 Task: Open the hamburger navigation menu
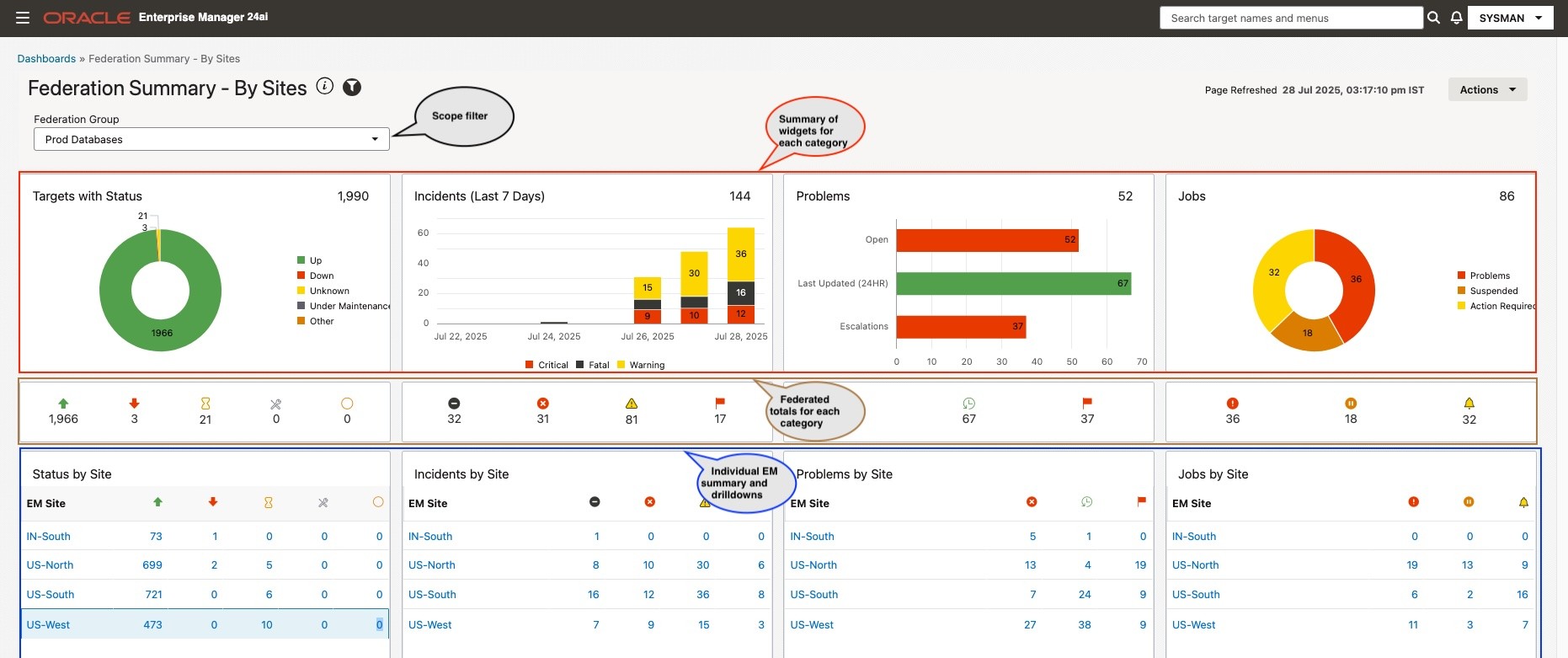(23, 18)
